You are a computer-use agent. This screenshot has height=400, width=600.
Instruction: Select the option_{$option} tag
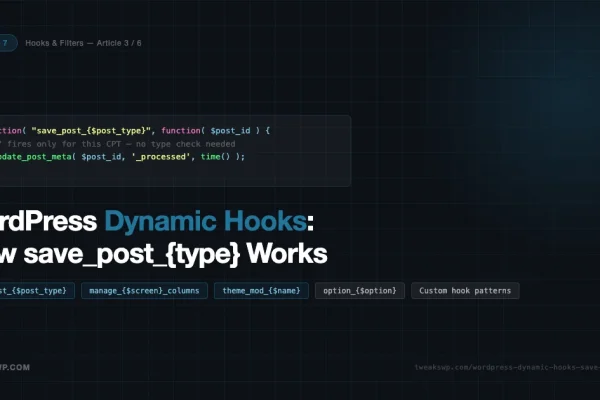[360, 291]
